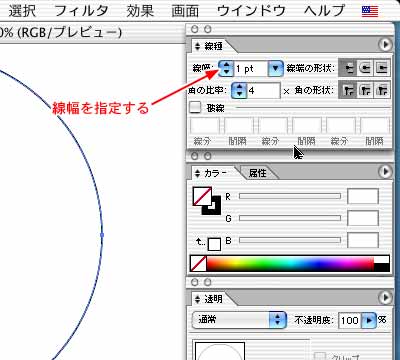The image size is (400, 360).
Task: Click the fill/stroke None swatch in Color panel
Action: tap(198, 264)
